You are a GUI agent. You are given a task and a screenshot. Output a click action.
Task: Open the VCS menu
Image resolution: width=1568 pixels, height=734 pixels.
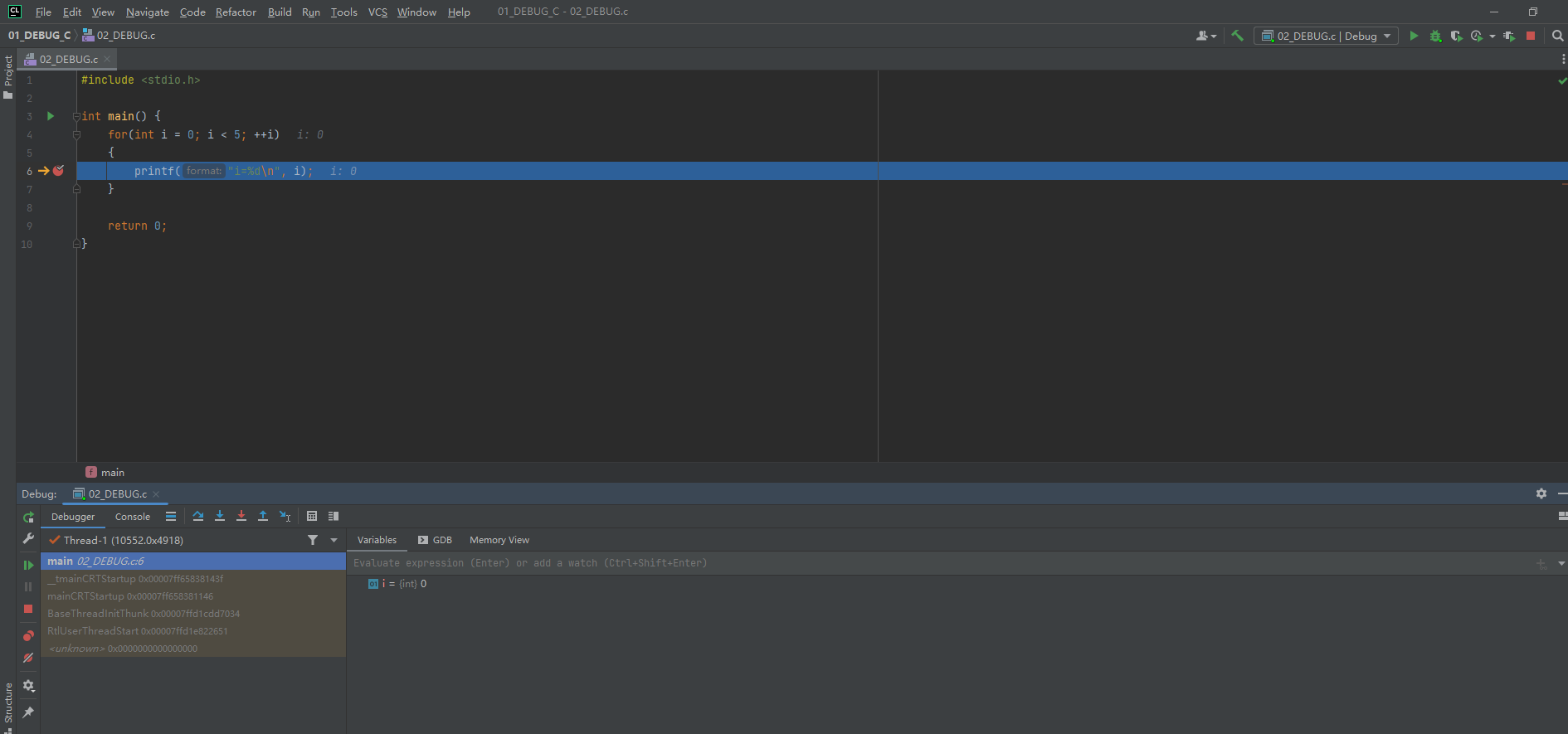377,12
